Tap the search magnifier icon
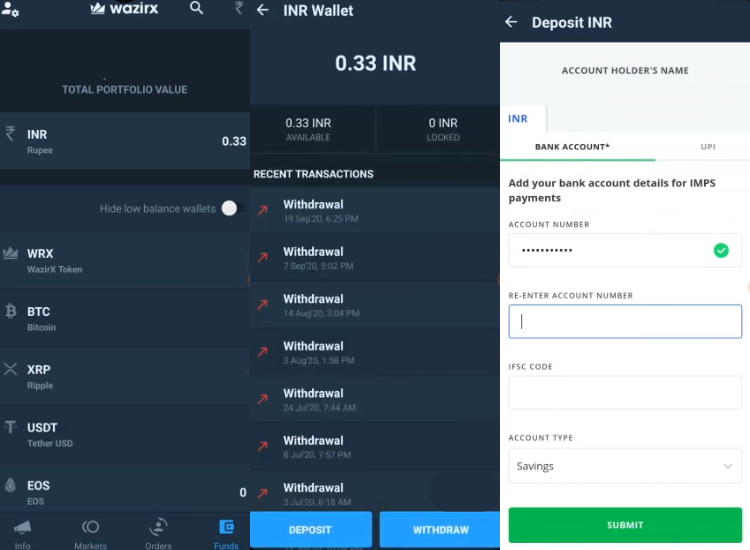 196,8
